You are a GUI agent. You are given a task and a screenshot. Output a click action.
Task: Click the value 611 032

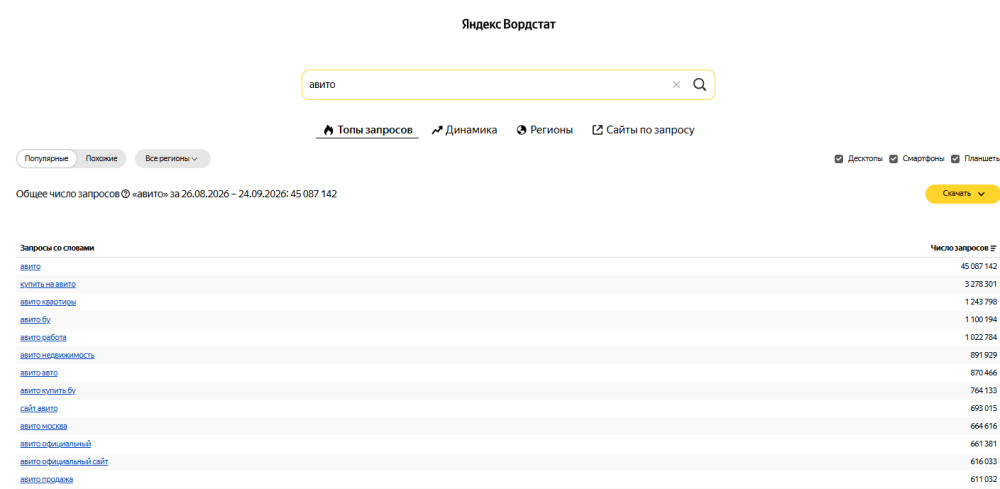click(984, 479)
